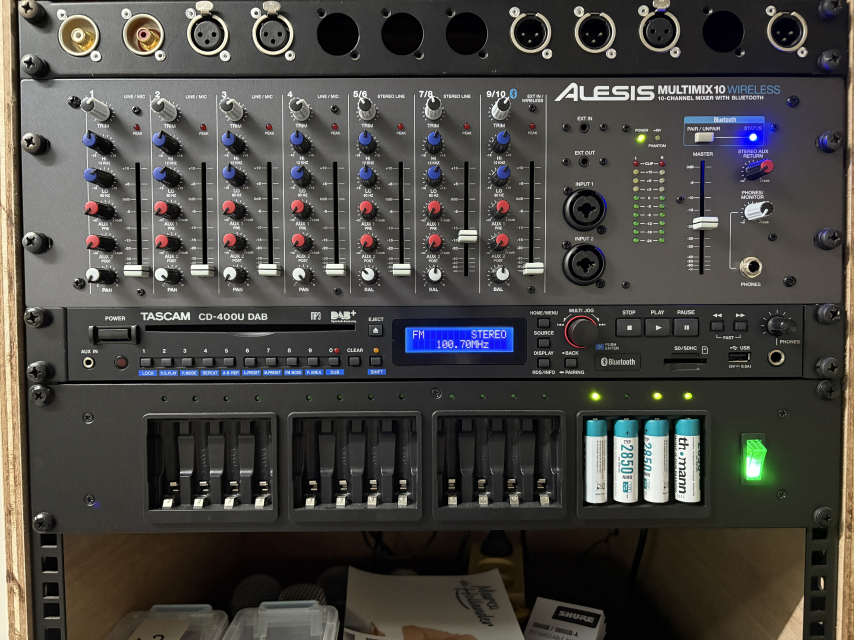This screenshot has width=854, height=640.
Task: Click the Bluetooth logo on the Tascam
Action: click(x=618, y=362)
